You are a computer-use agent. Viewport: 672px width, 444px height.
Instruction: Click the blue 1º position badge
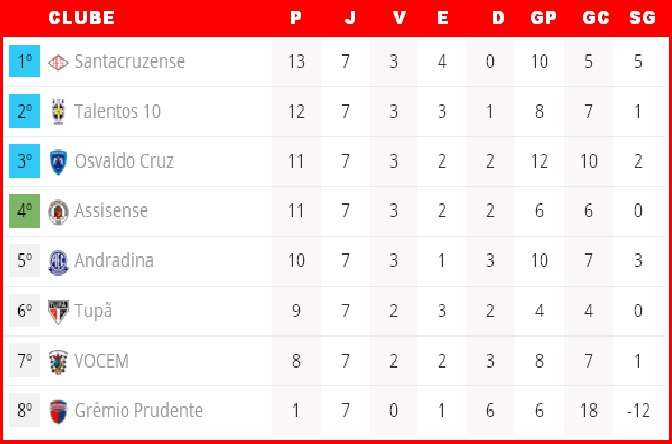pos(24,61)
